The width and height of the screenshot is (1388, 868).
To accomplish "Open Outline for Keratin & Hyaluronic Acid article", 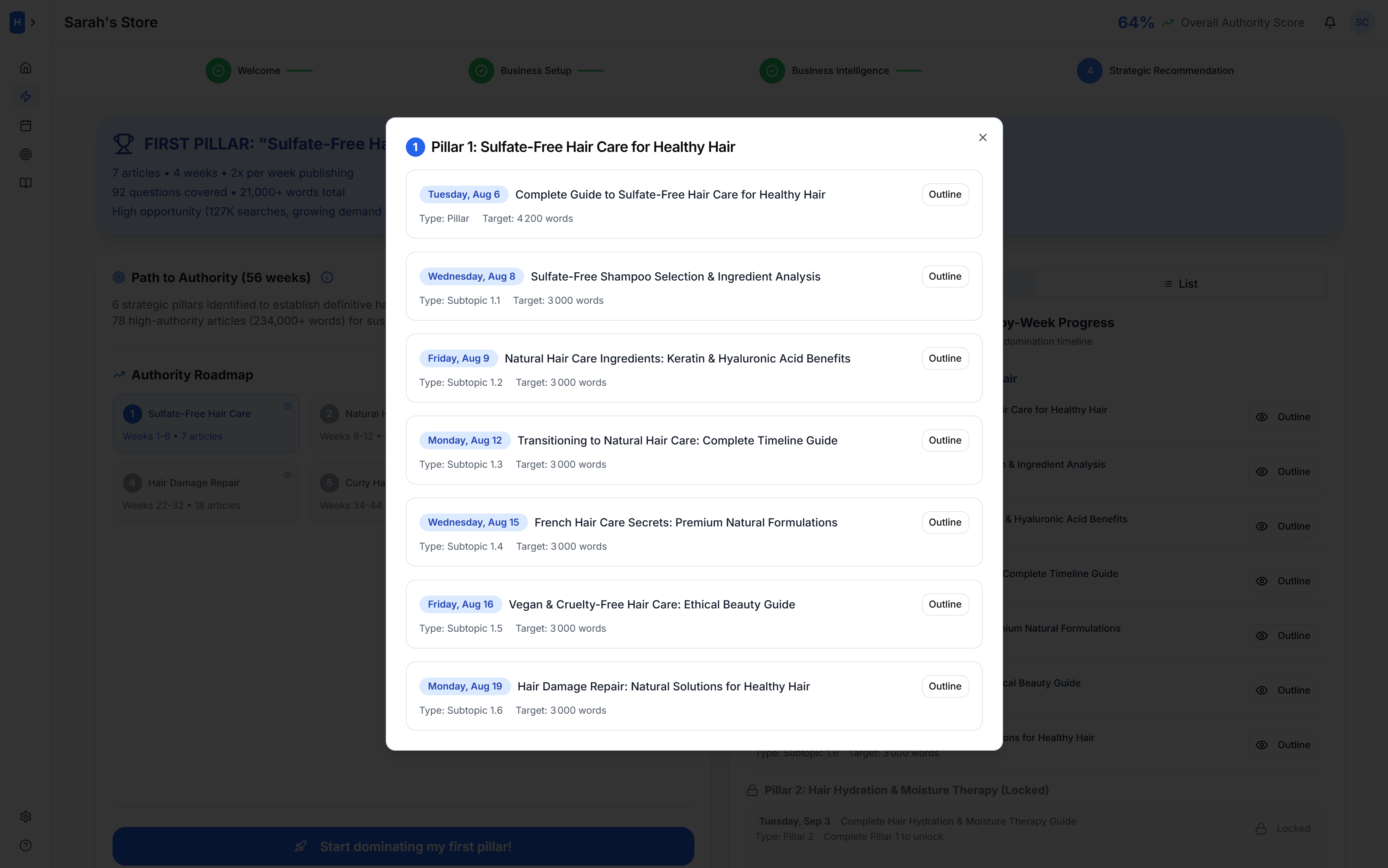I will click(x=945, y=358).
